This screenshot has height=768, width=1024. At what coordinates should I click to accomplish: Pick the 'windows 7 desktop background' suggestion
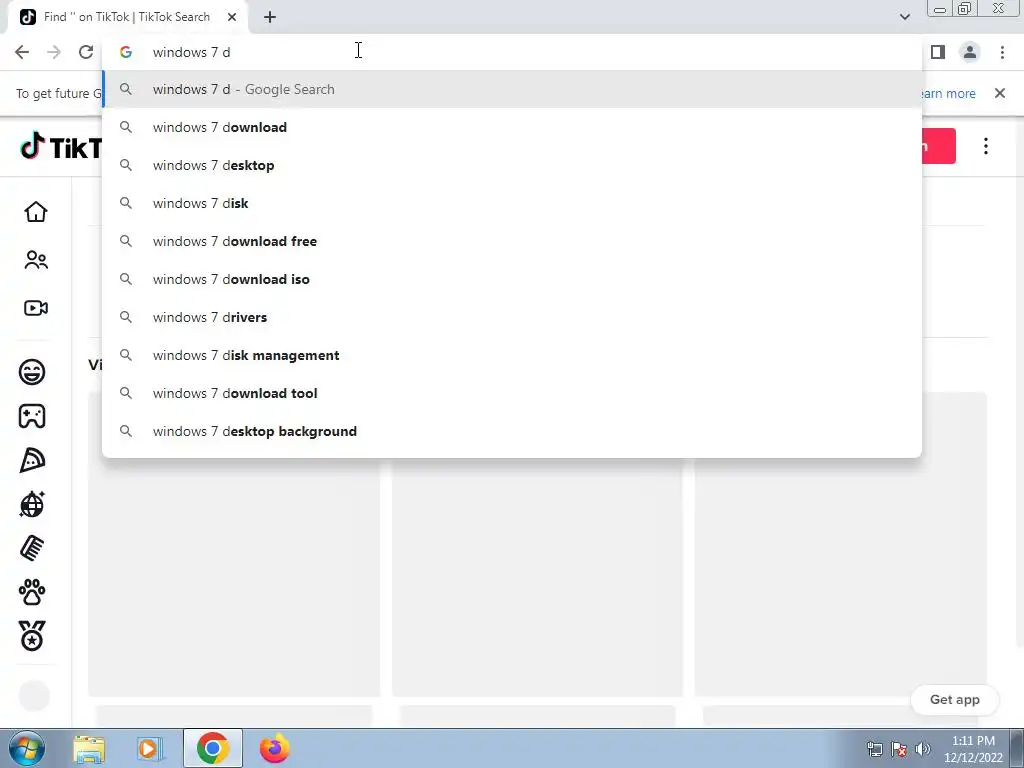pos(512,431)
